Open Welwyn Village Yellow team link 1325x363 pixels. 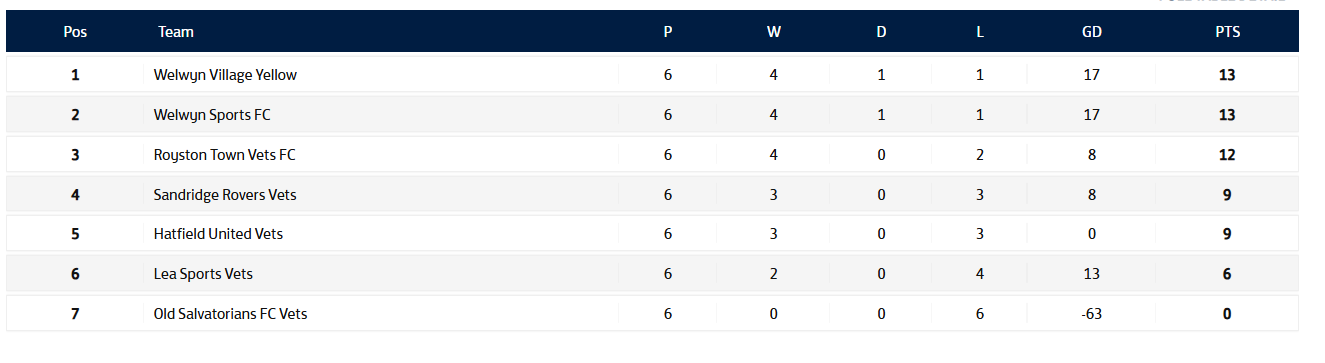[x=225, y=75]
